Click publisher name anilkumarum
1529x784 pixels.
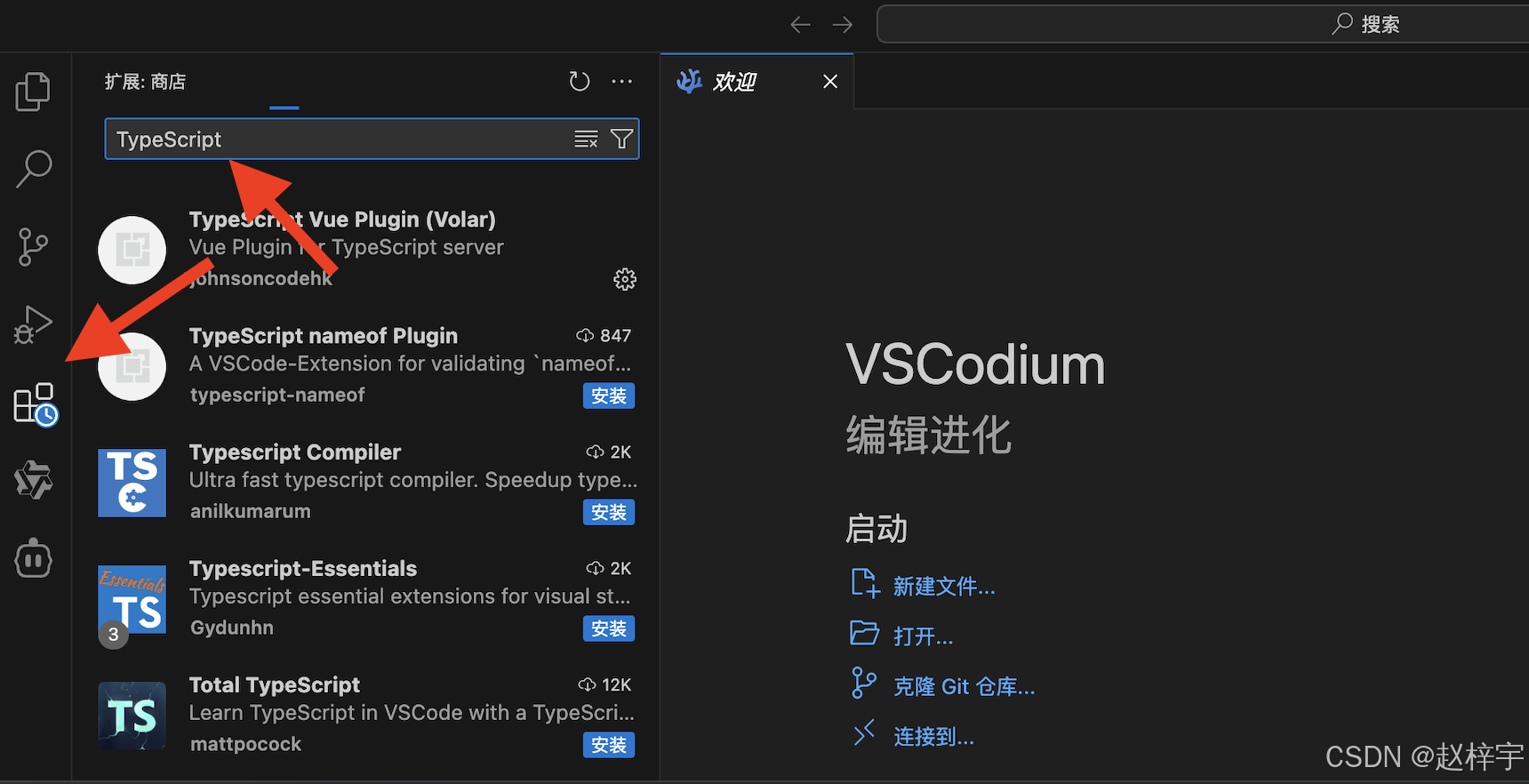coord(251,511)
